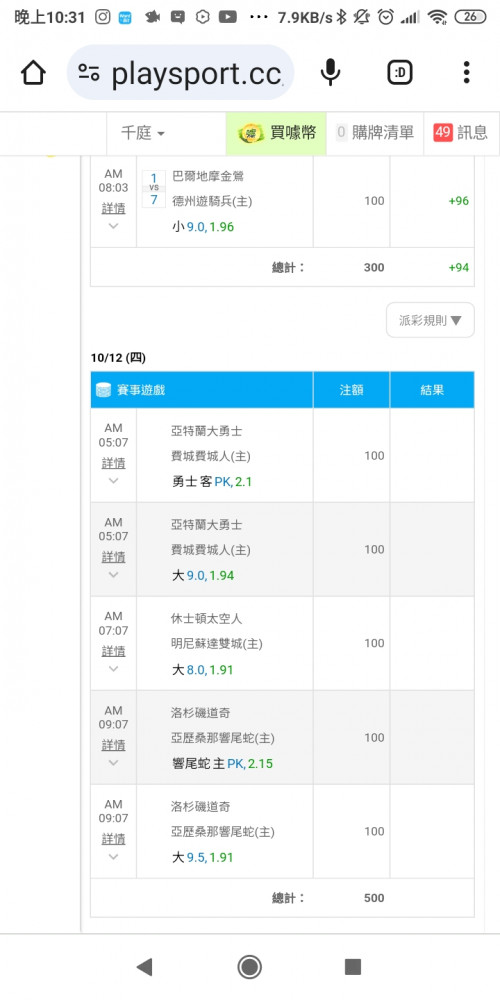Open the 千庭 user dropdown

(143, 133)
